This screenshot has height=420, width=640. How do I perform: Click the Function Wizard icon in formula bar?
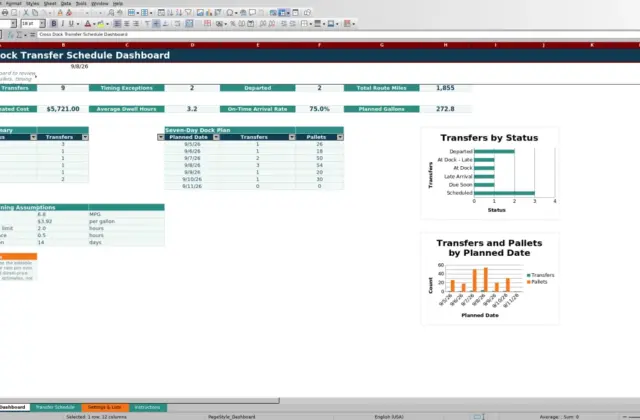[11, 35]
